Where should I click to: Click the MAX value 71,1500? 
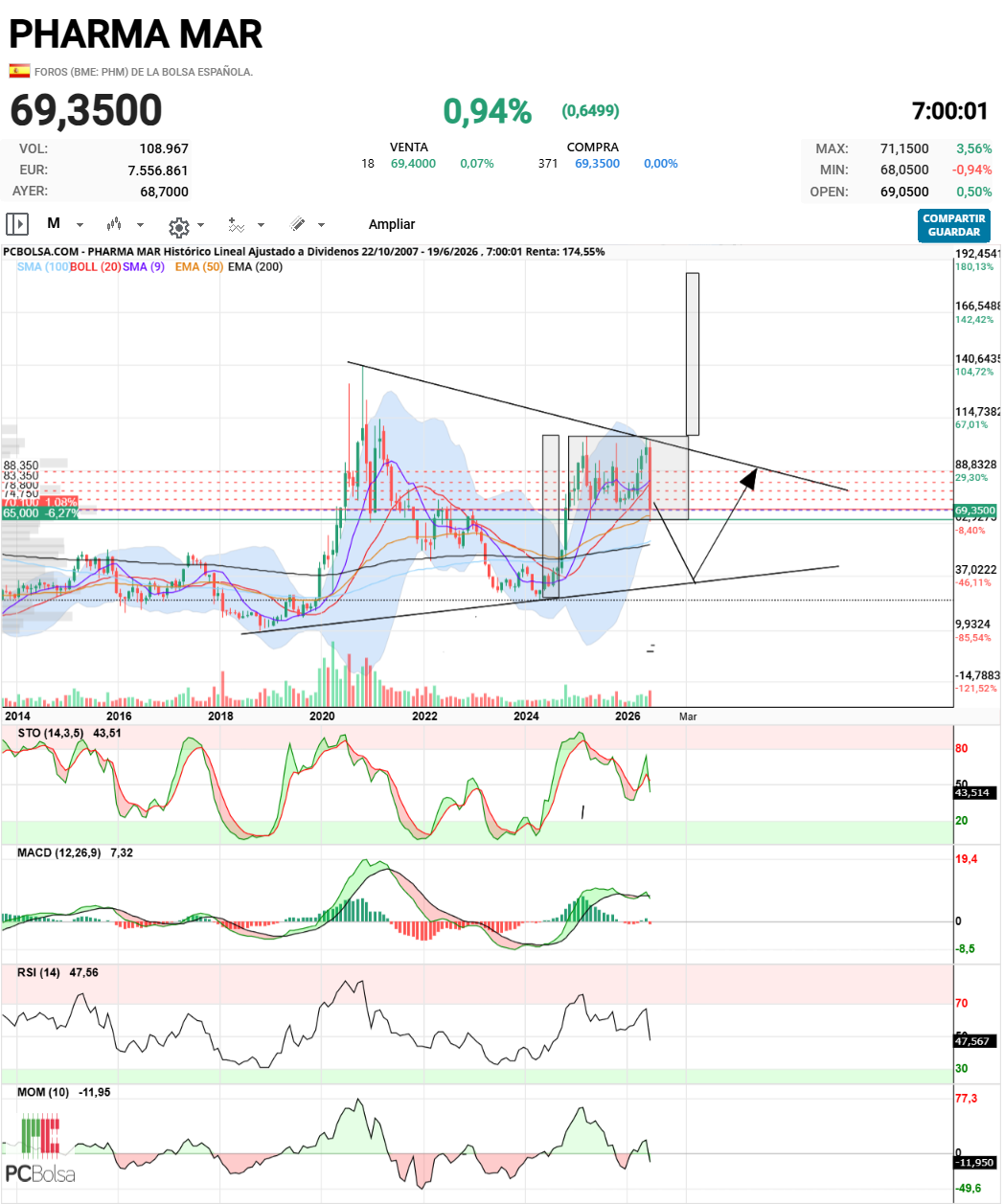(904, 148)
